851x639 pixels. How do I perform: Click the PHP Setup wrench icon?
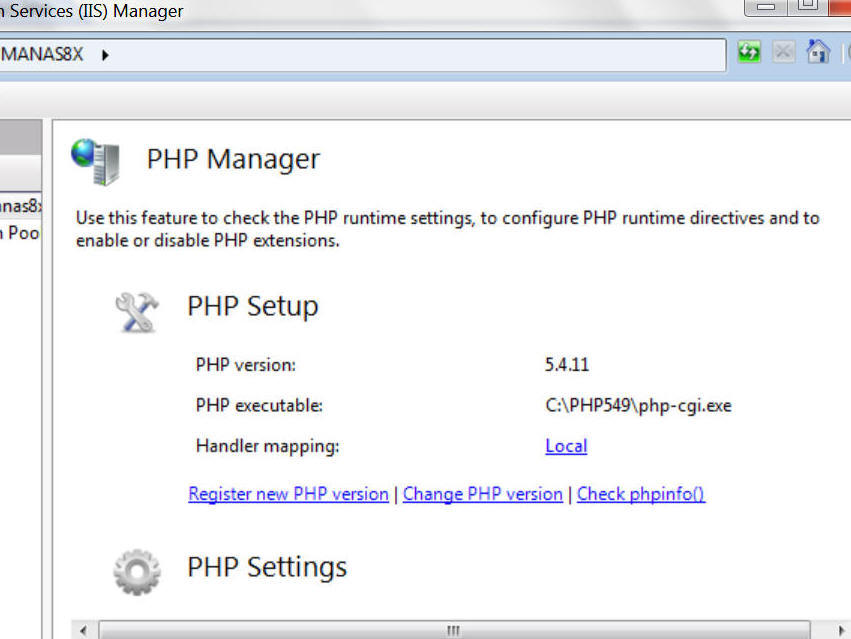point(137,312)
